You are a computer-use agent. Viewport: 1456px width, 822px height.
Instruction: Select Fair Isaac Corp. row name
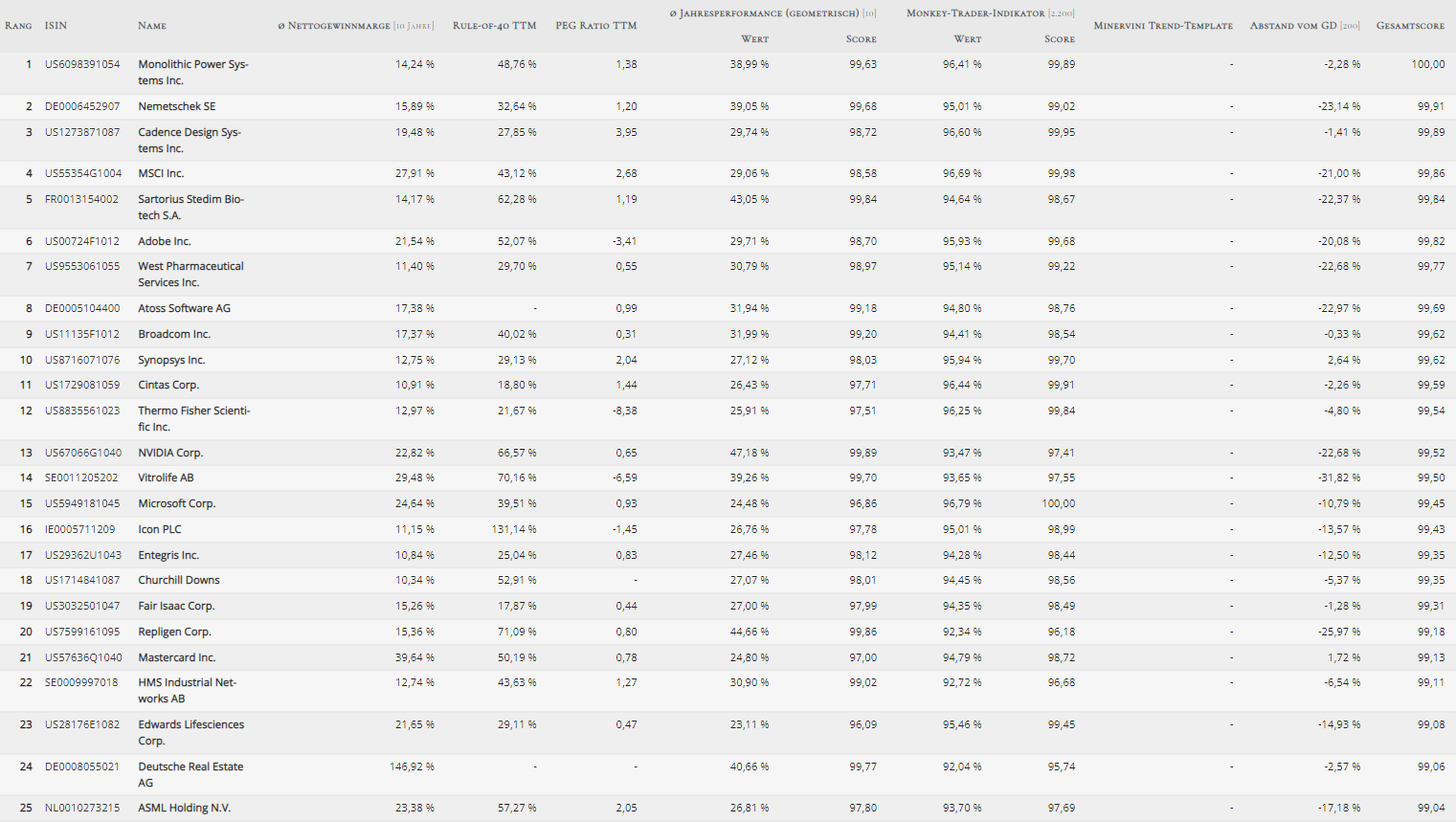[x=176, y=606]
